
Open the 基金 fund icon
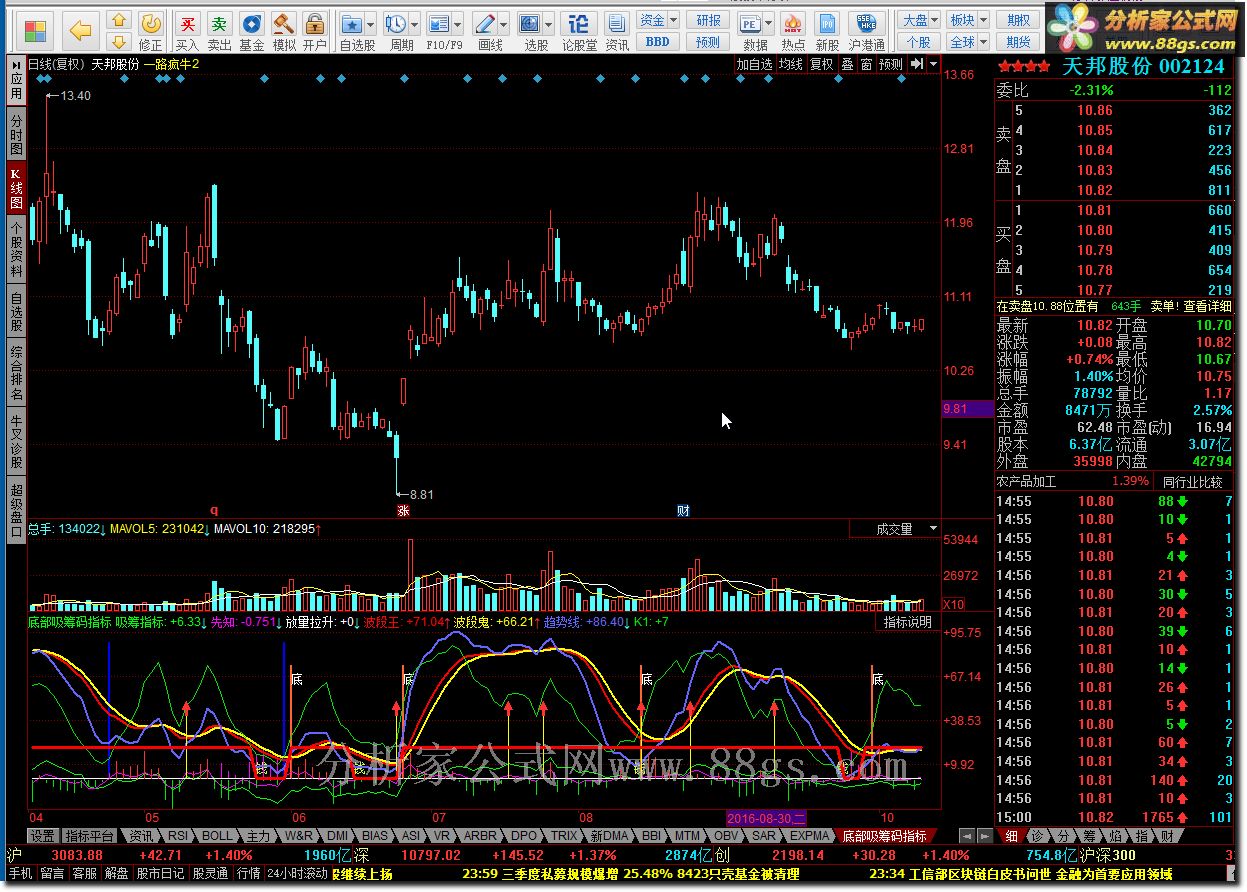point(252,30)
